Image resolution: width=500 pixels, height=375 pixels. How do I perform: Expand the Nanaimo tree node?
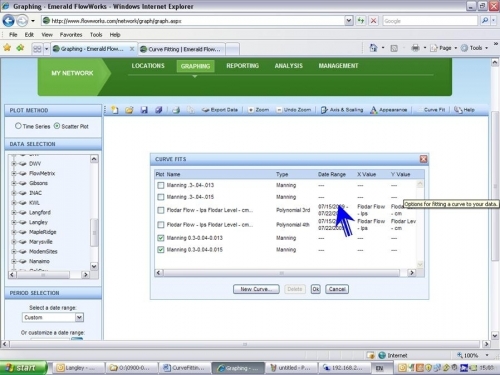click(14, 261)
